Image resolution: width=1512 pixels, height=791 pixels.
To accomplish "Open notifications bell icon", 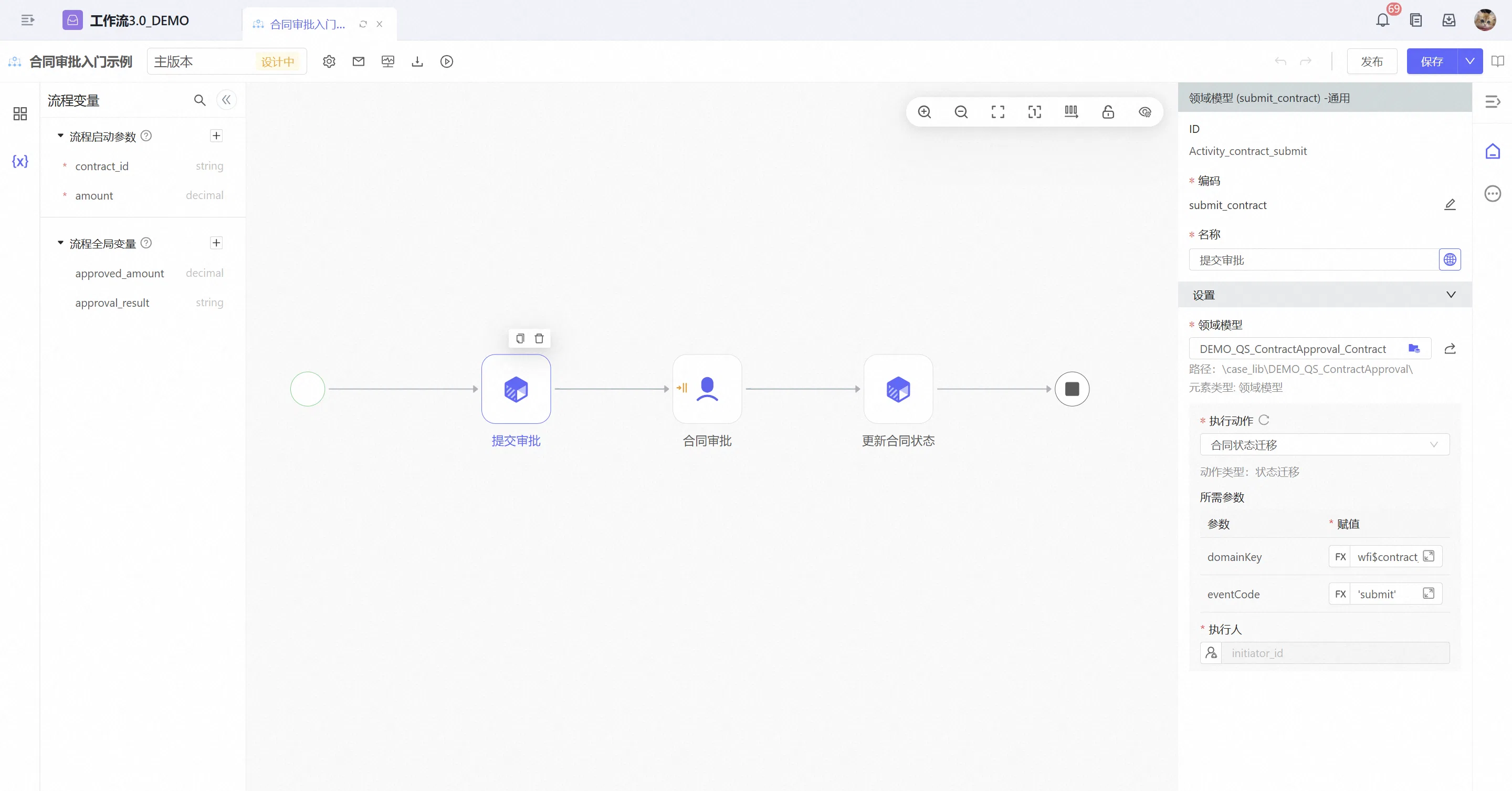I will pyautogui.click(x=1383, y=20).
